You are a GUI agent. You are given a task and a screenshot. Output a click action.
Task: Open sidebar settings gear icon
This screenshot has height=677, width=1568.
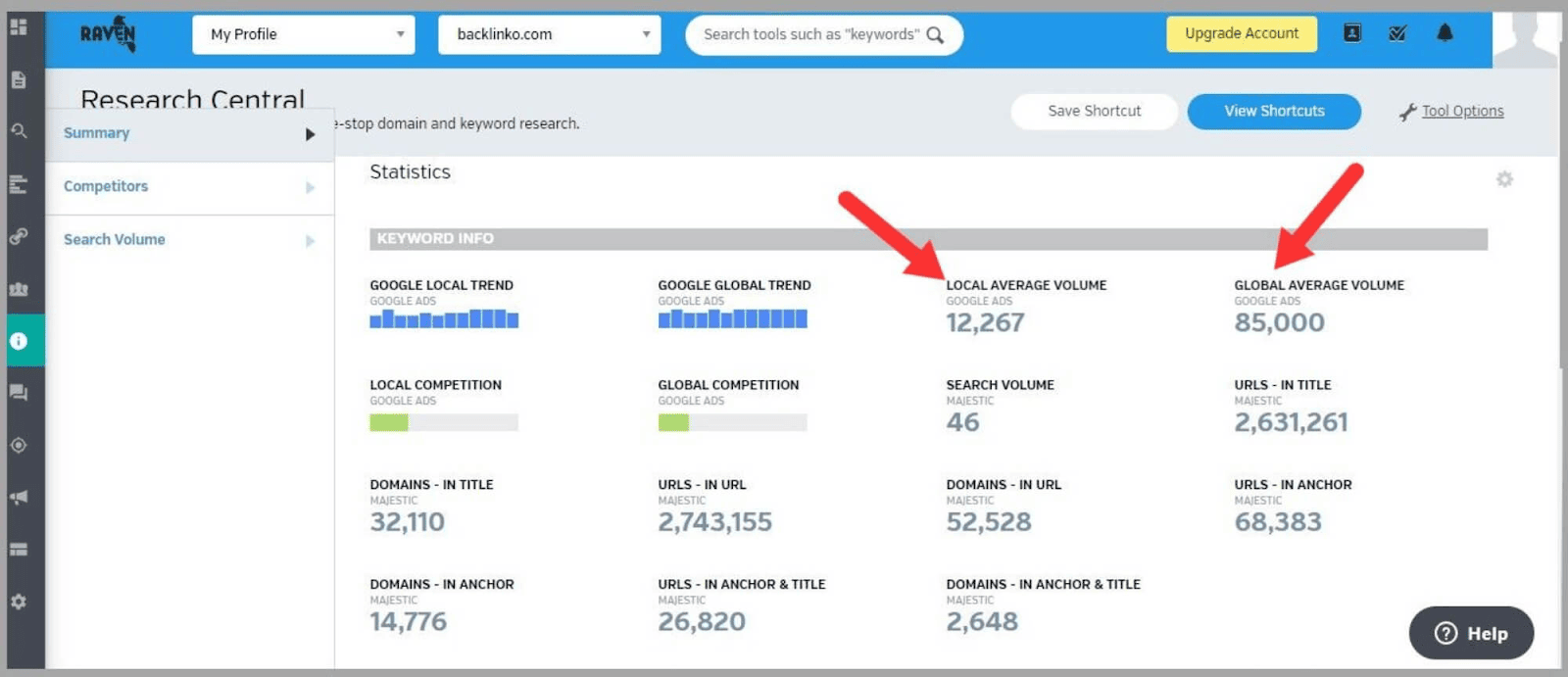(x=19, y=602)
